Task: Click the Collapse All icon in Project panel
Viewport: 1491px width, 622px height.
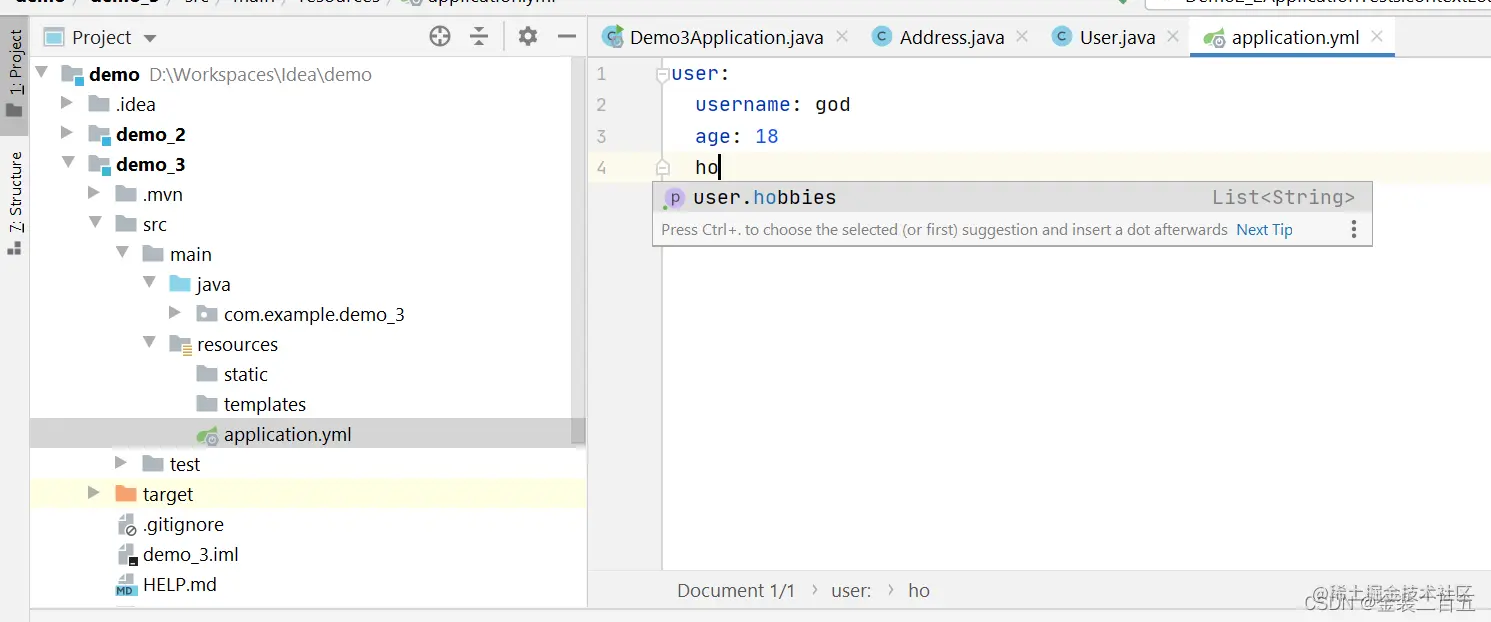Action: (480, 37)
